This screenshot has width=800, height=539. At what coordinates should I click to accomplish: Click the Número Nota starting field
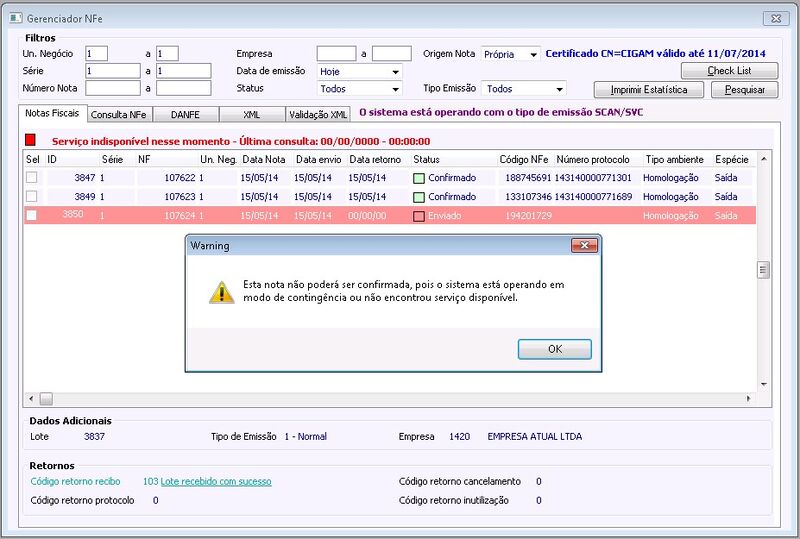[113, 88]
